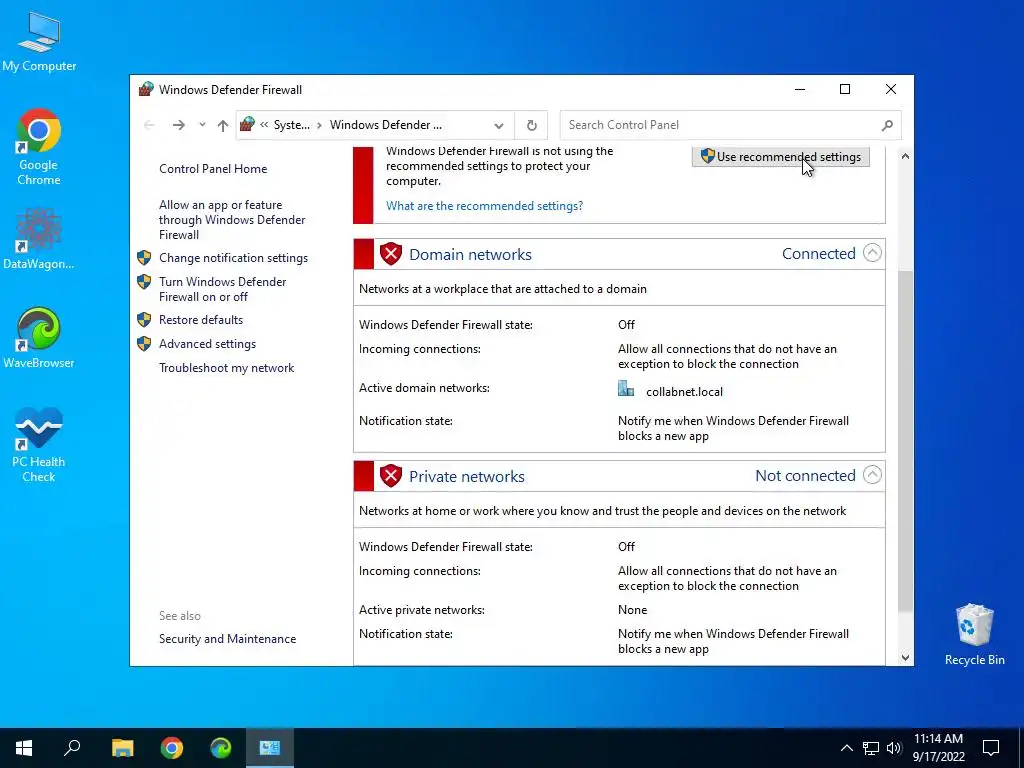Click Use recommended settings button

[780, 157]
